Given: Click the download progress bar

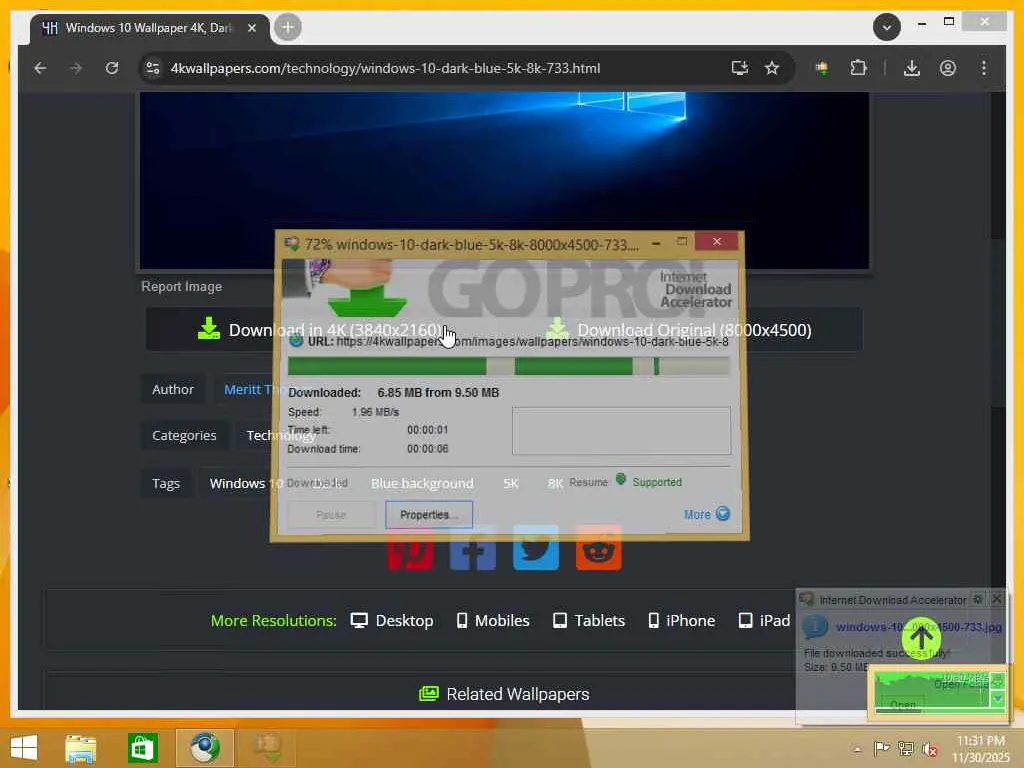Looking at the screenshot, I should click(x=508, y=366).
